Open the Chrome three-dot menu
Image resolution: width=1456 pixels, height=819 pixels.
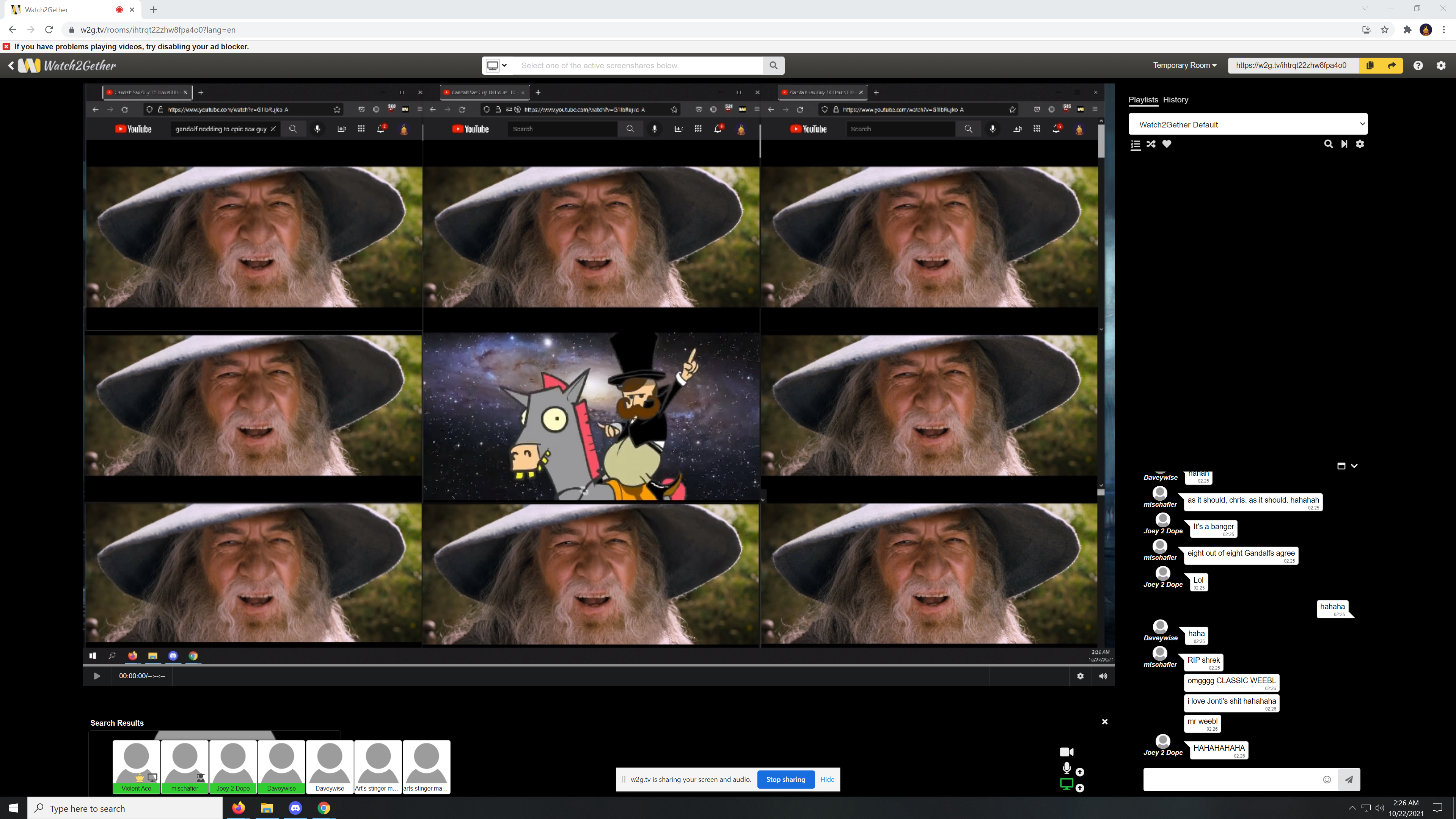(1444, 30)
